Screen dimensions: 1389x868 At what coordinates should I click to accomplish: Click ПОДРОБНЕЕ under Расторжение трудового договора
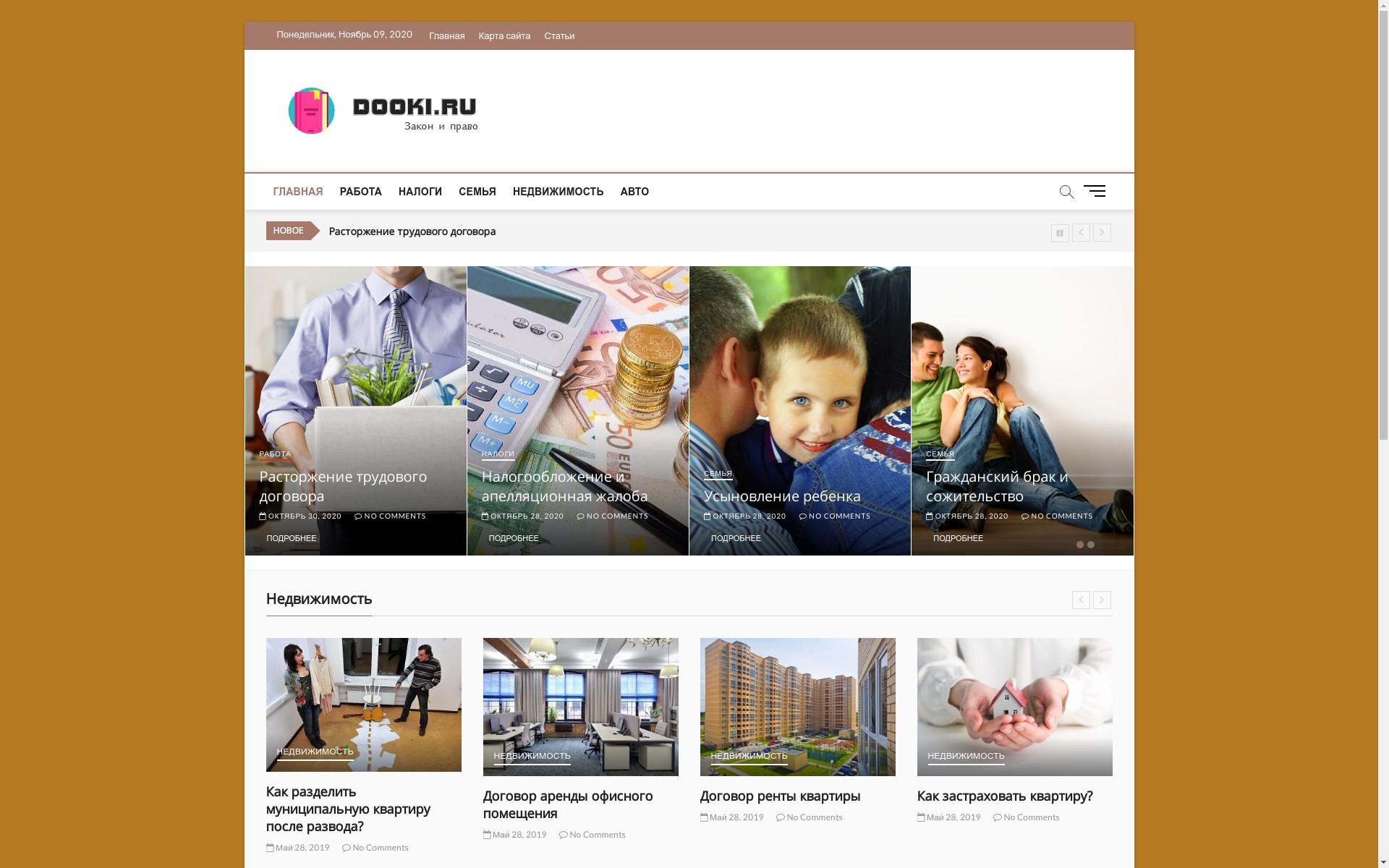[292, 538]
